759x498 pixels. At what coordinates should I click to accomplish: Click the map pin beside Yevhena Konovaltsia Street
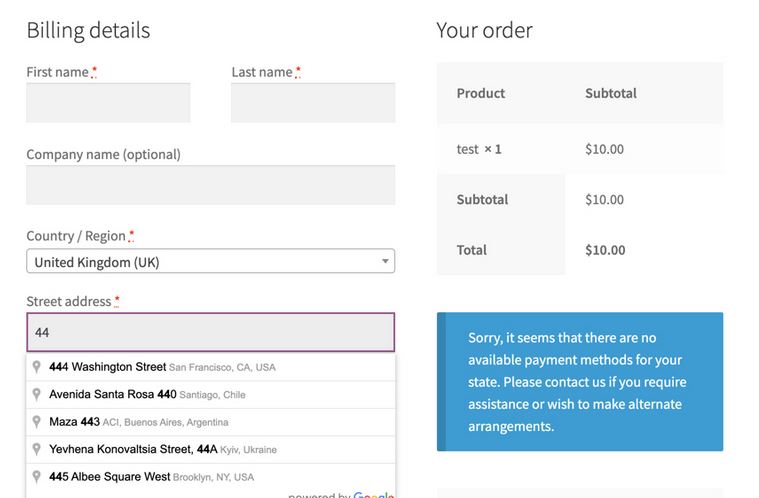point(36,449)
